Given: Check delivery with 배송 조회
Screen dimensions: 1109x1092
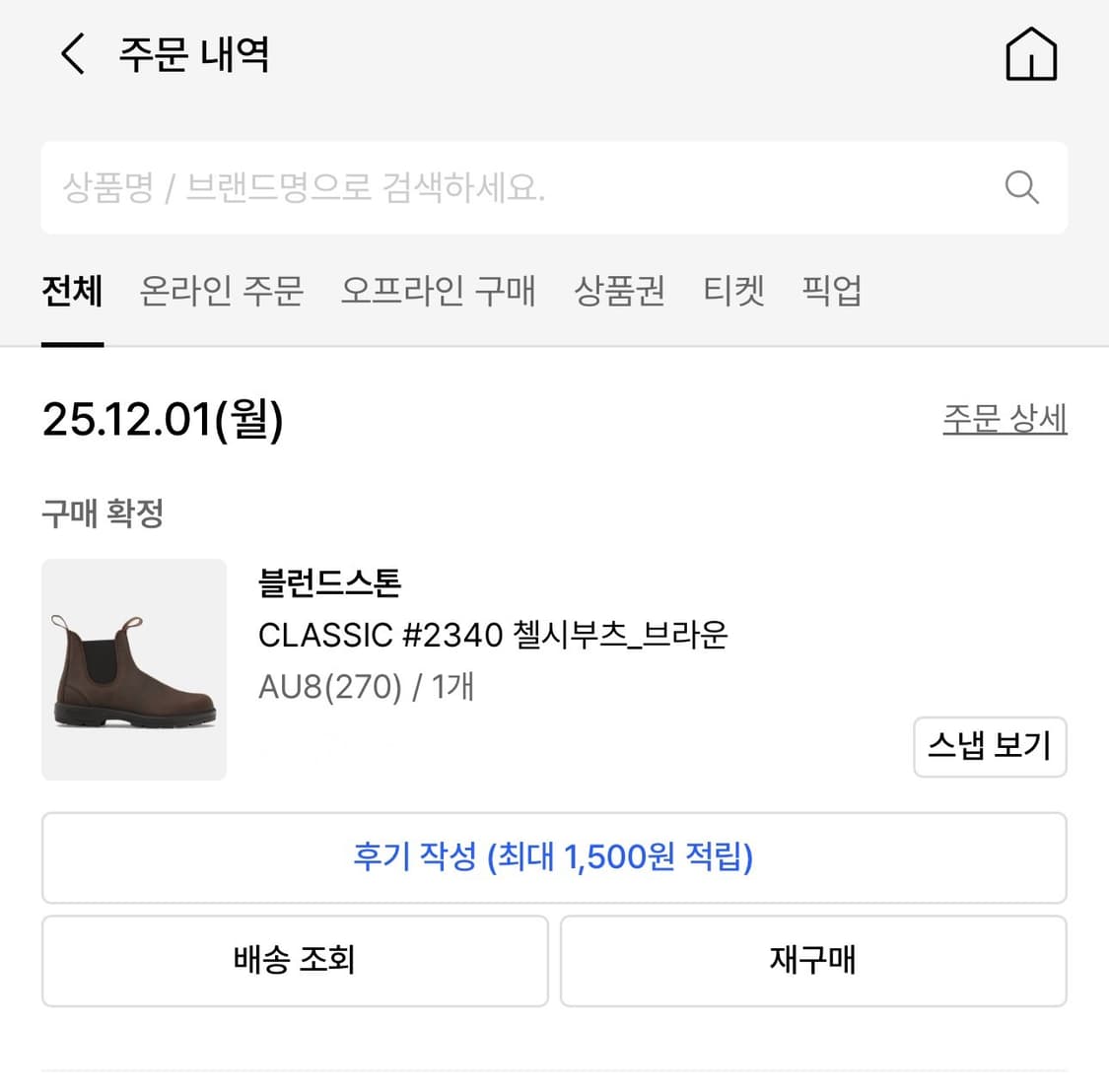Looking at the screenshot, I should point(295,960).
